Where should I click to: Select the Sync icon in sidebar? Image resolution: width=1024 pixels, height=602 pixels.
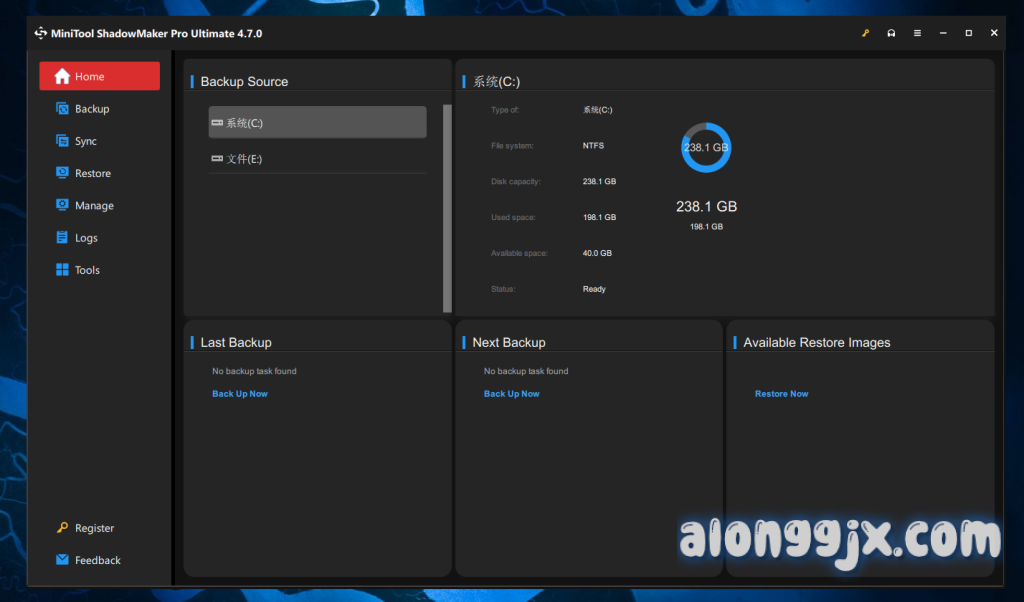point(62,141)
